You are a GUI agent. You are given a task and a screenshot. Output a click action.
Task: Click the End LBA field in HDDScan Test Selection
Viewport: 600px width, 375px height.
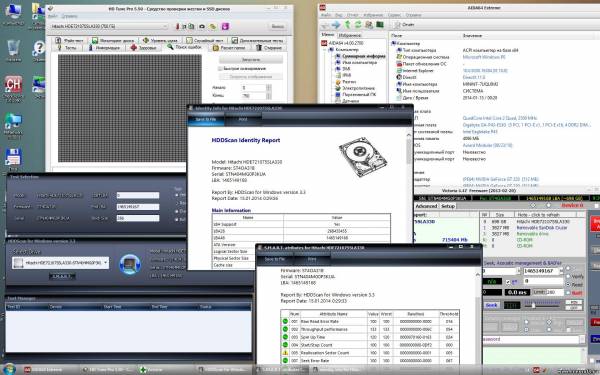click(138, 207)
